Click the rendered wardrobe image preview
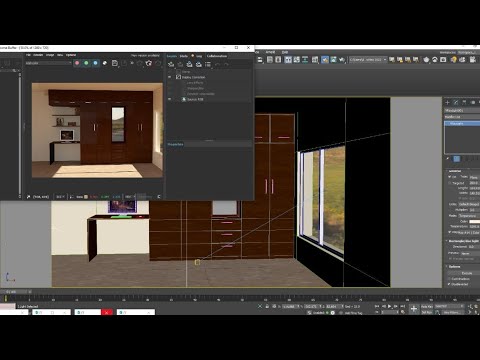Image resolution: width=480 pixels, height=360 pixels. 97,130
